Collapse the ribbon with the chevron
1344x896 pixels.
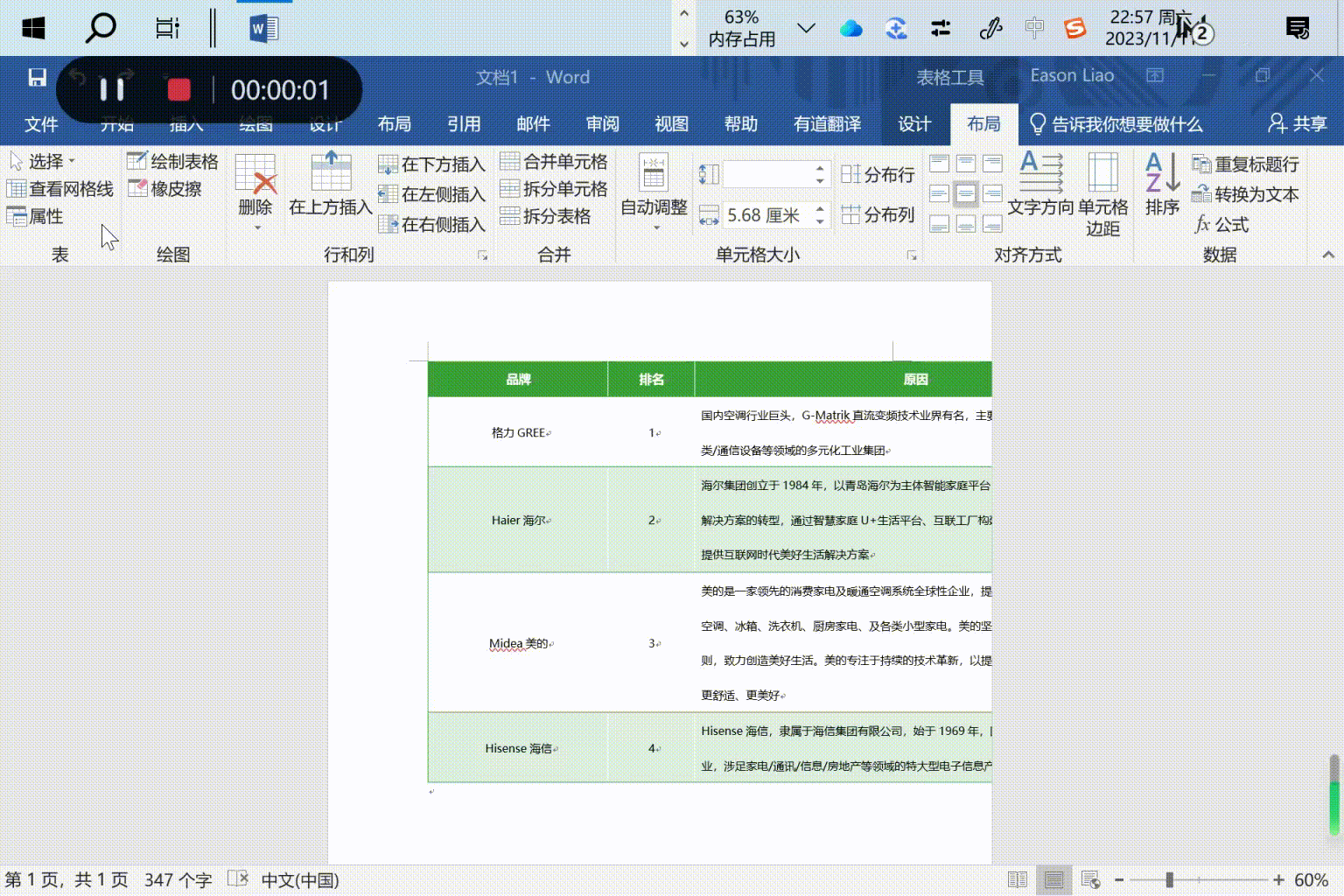click(1327, 255)
